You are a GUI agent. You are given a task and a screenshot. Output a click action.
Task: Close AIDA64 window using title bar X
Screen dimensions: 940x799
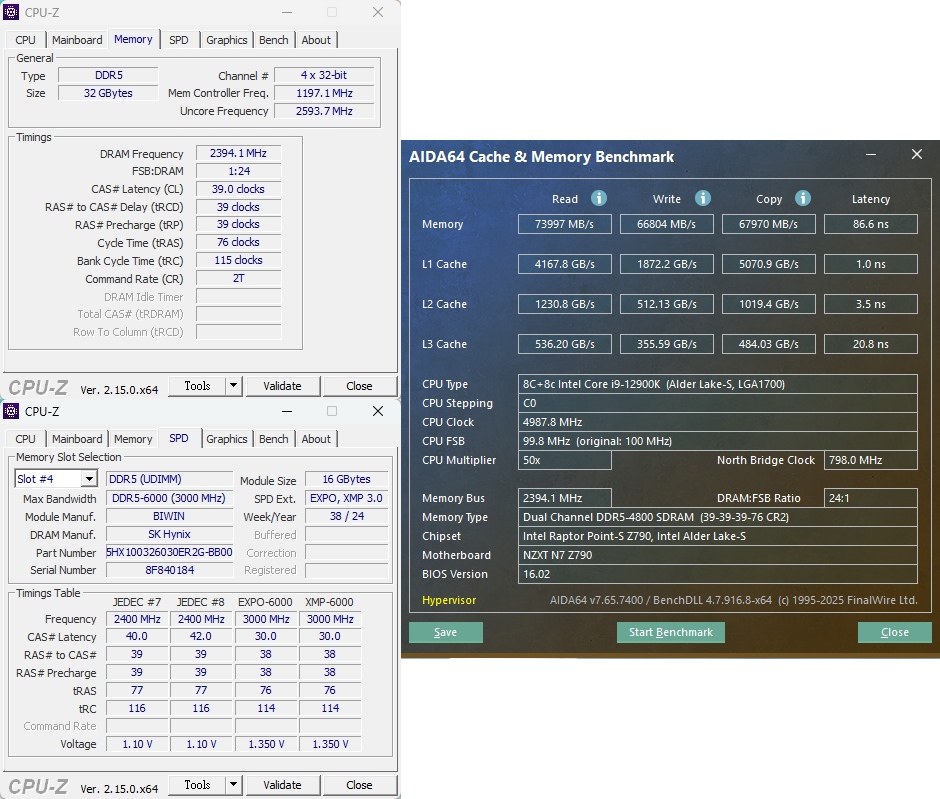(x=917, y=155)
